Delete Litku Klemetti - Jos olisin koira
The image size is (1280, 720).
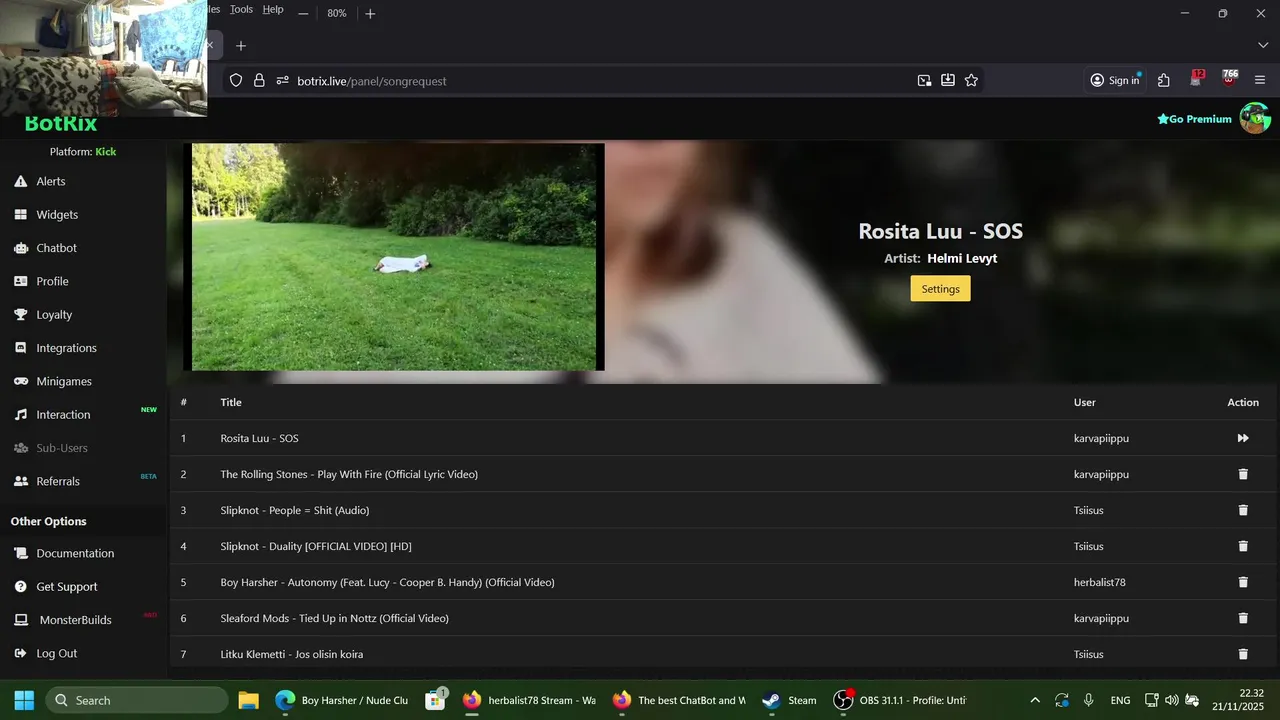tap(1243, 654)
